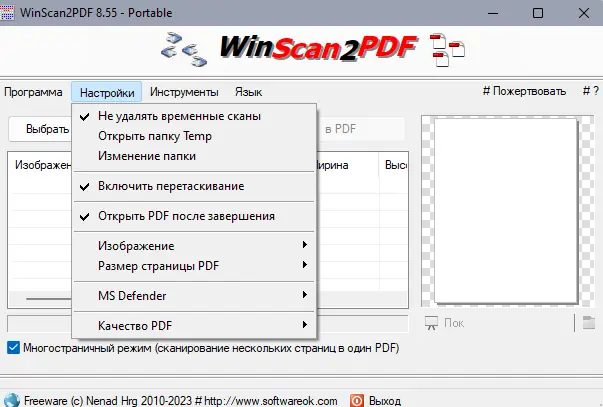Toggle 'Открыть PDF после завершения' option
The height and width of the screenshot is (407, 603).
(194, 216)
